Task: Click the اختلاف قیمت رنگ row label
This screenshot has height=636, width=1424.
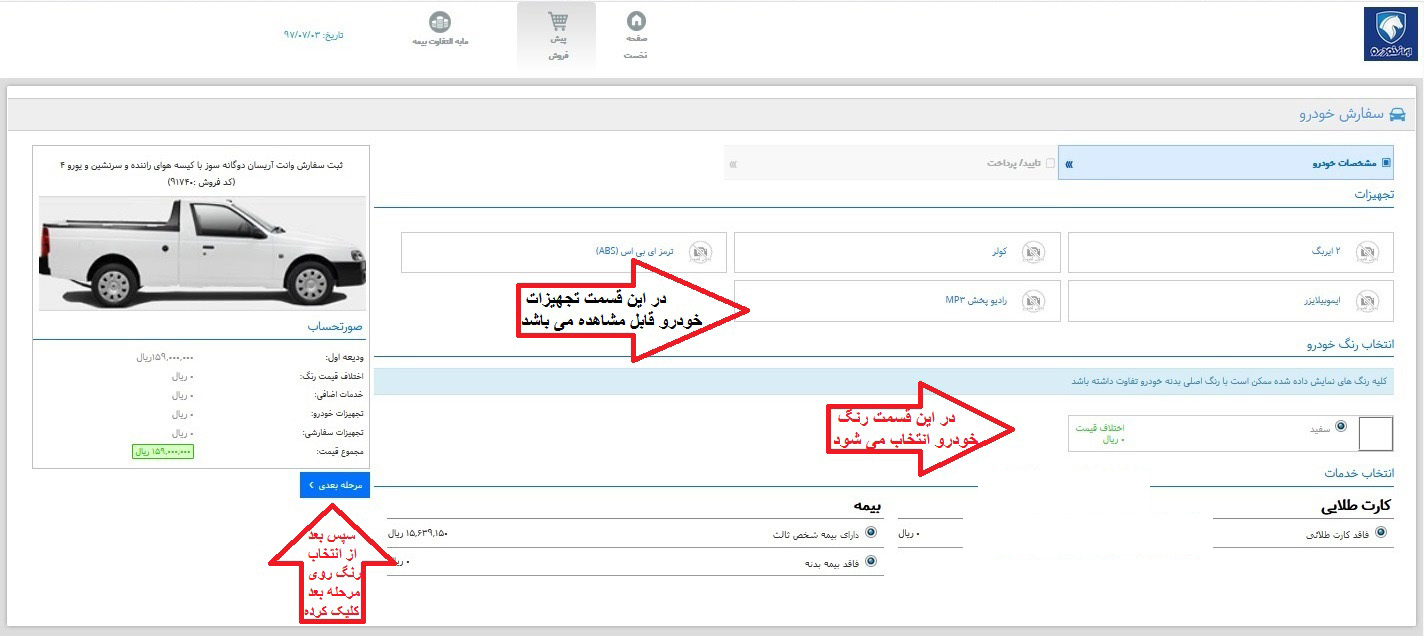Action: click(x=332, y=376)
